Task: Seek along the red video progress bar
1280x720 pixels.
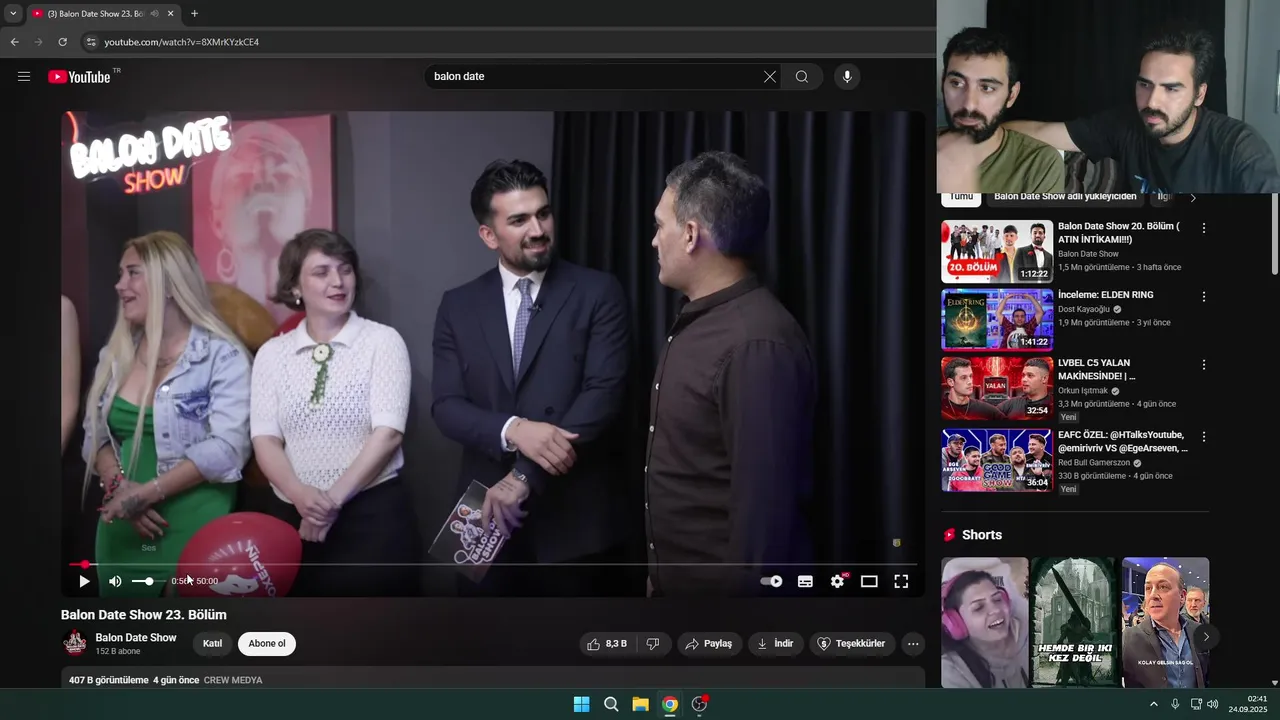Action: coord(493,564)
